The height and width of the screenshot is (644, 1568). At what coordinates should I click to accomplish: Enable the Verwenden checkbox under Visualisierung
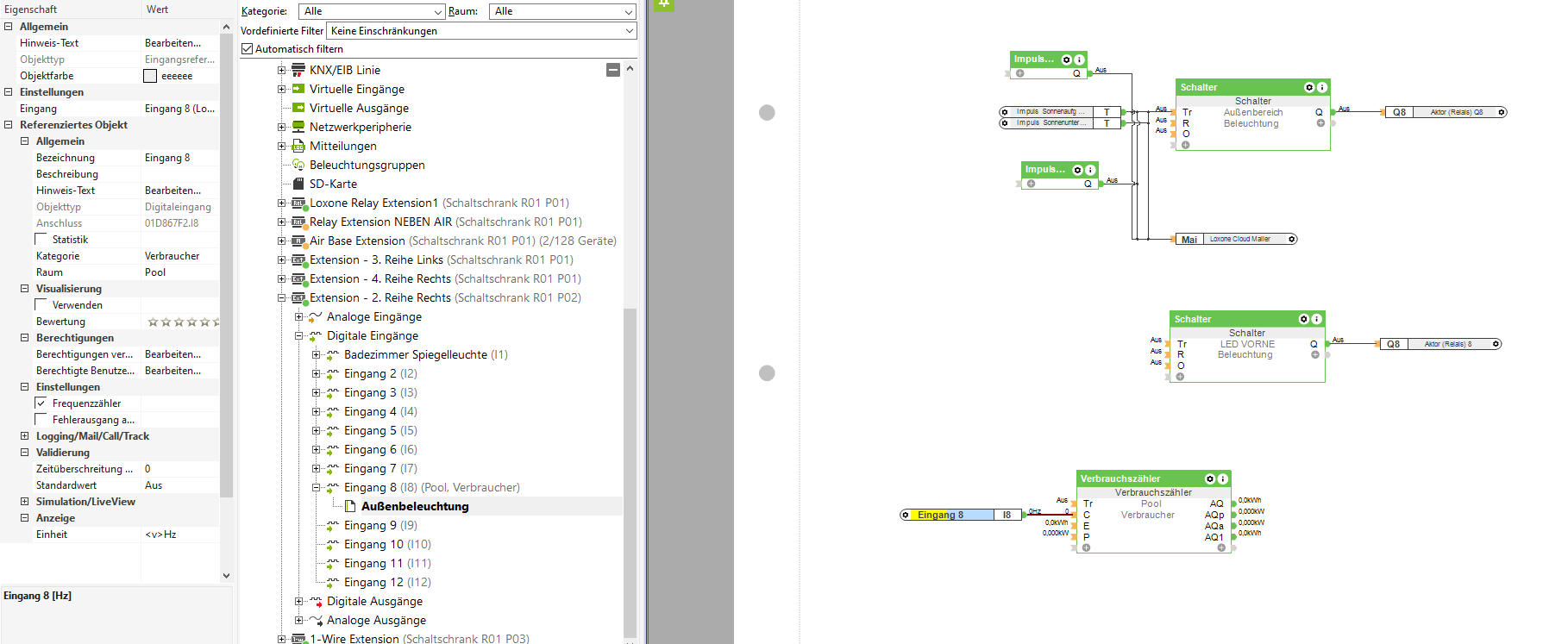[x=41, y=305]
